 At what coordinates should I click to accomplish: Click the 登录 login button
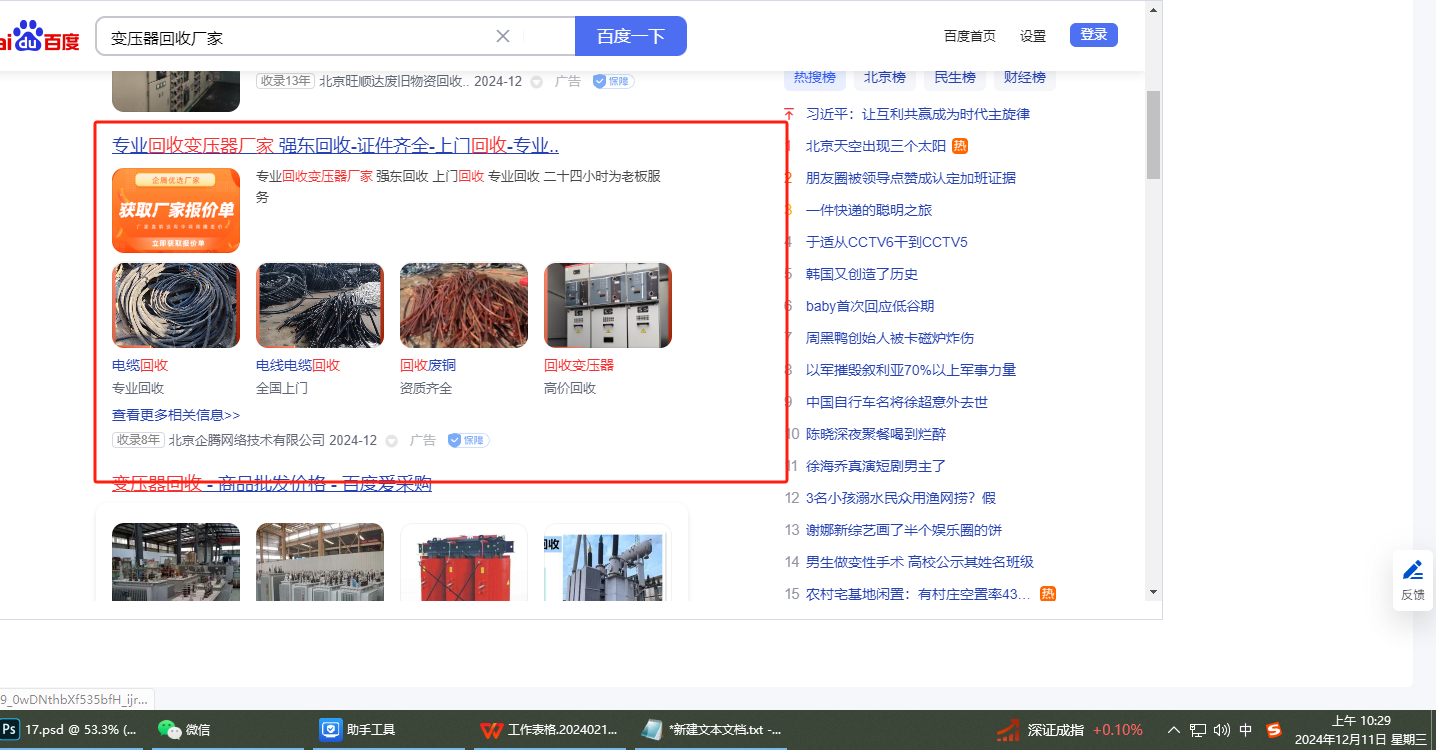1094,35
